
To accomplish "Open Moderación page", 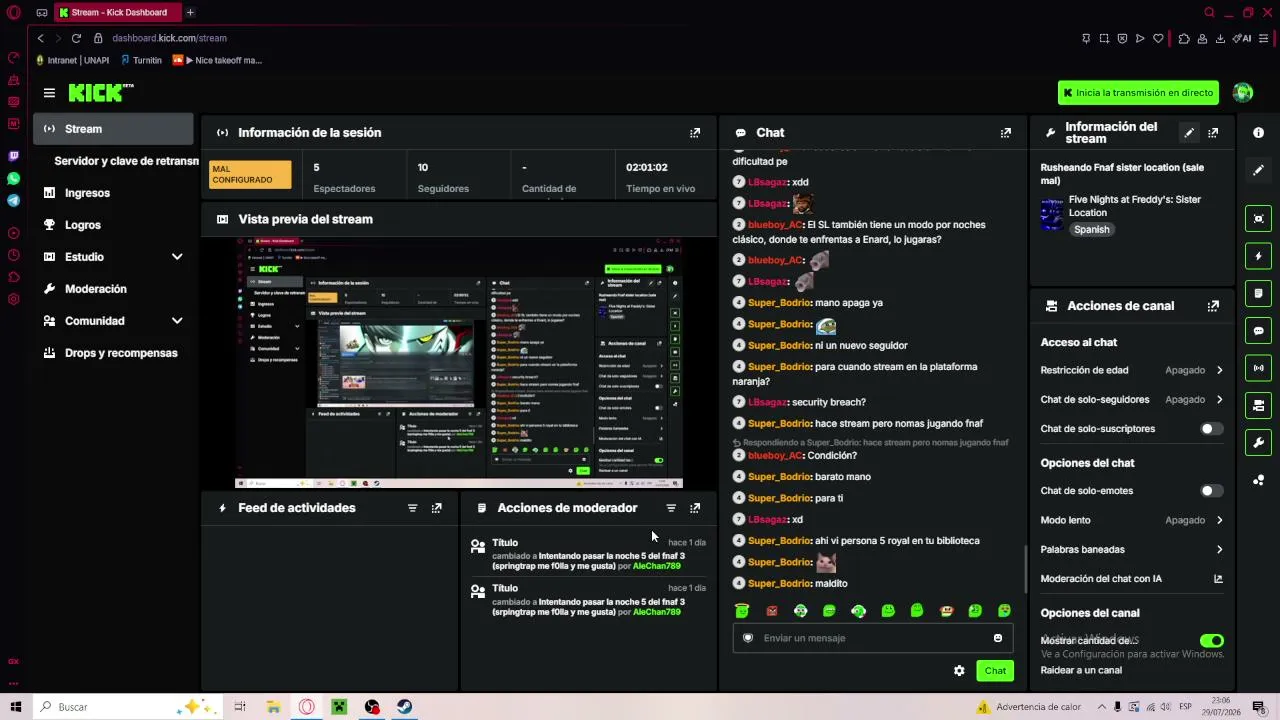I will pyautogui.click(x=113, y=289).
